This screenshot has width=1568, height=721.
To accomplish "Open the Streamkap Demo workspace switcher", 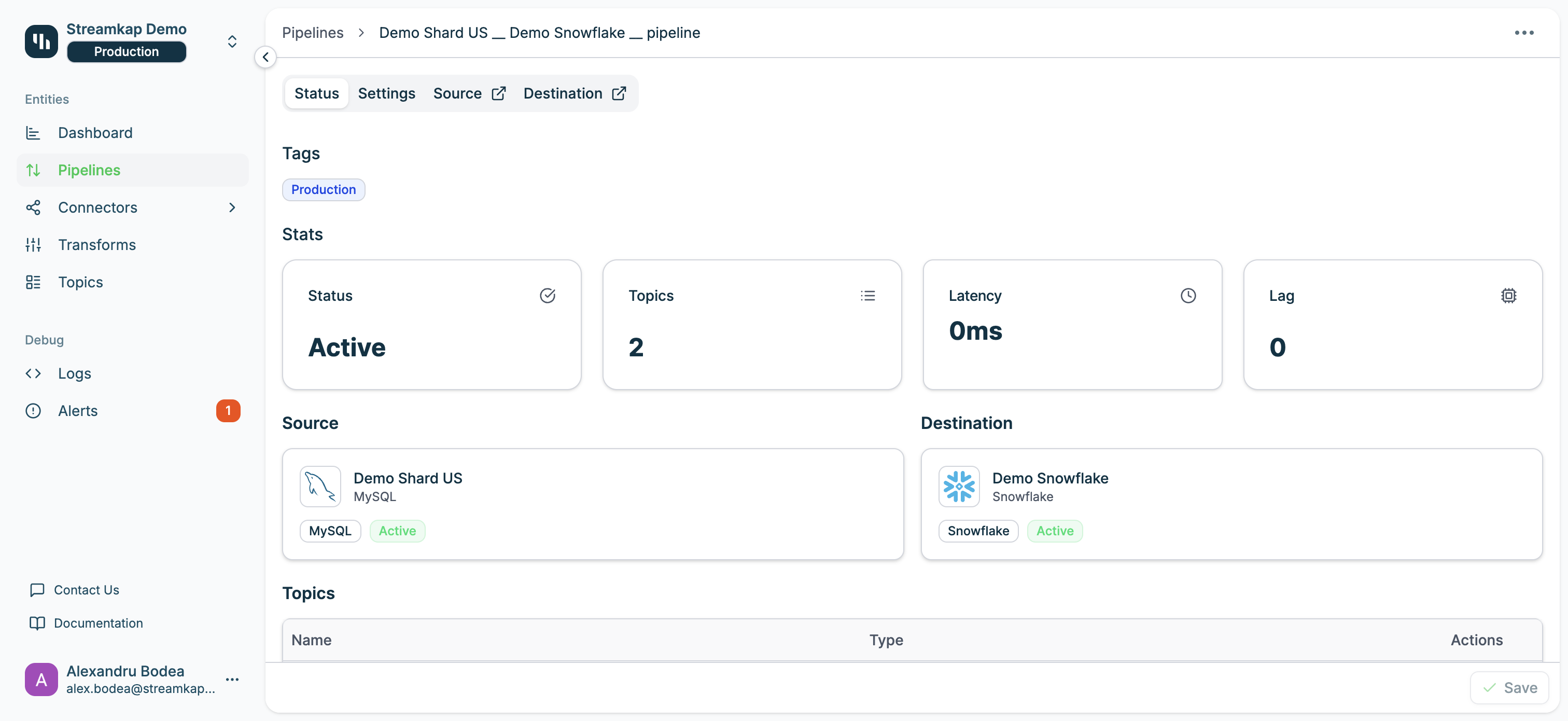I will pyautogui.click(x=232, y=41).
